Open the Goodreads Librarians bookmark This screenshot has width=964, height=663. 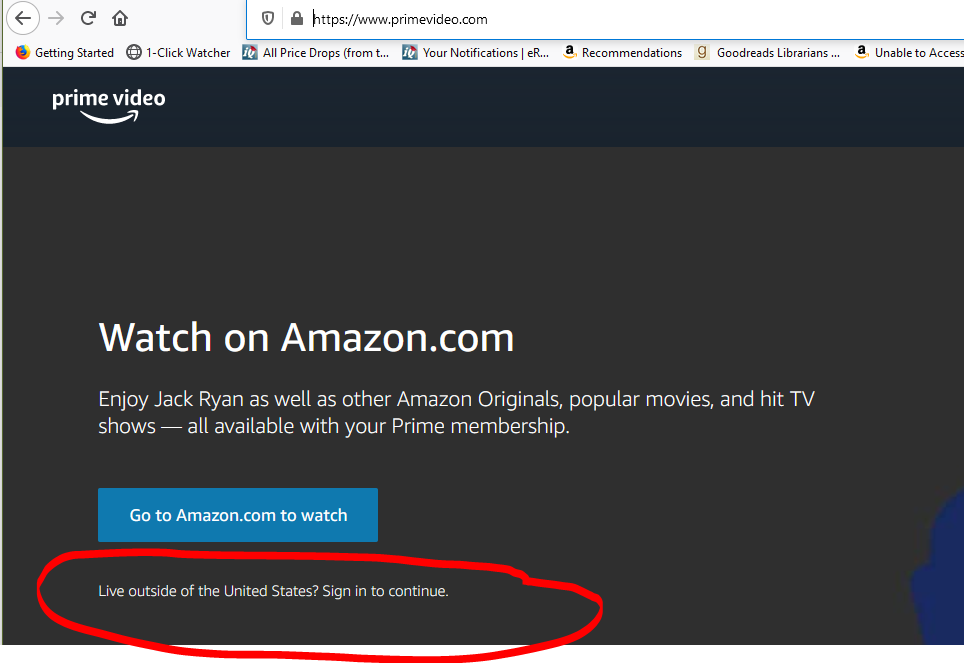768,53
